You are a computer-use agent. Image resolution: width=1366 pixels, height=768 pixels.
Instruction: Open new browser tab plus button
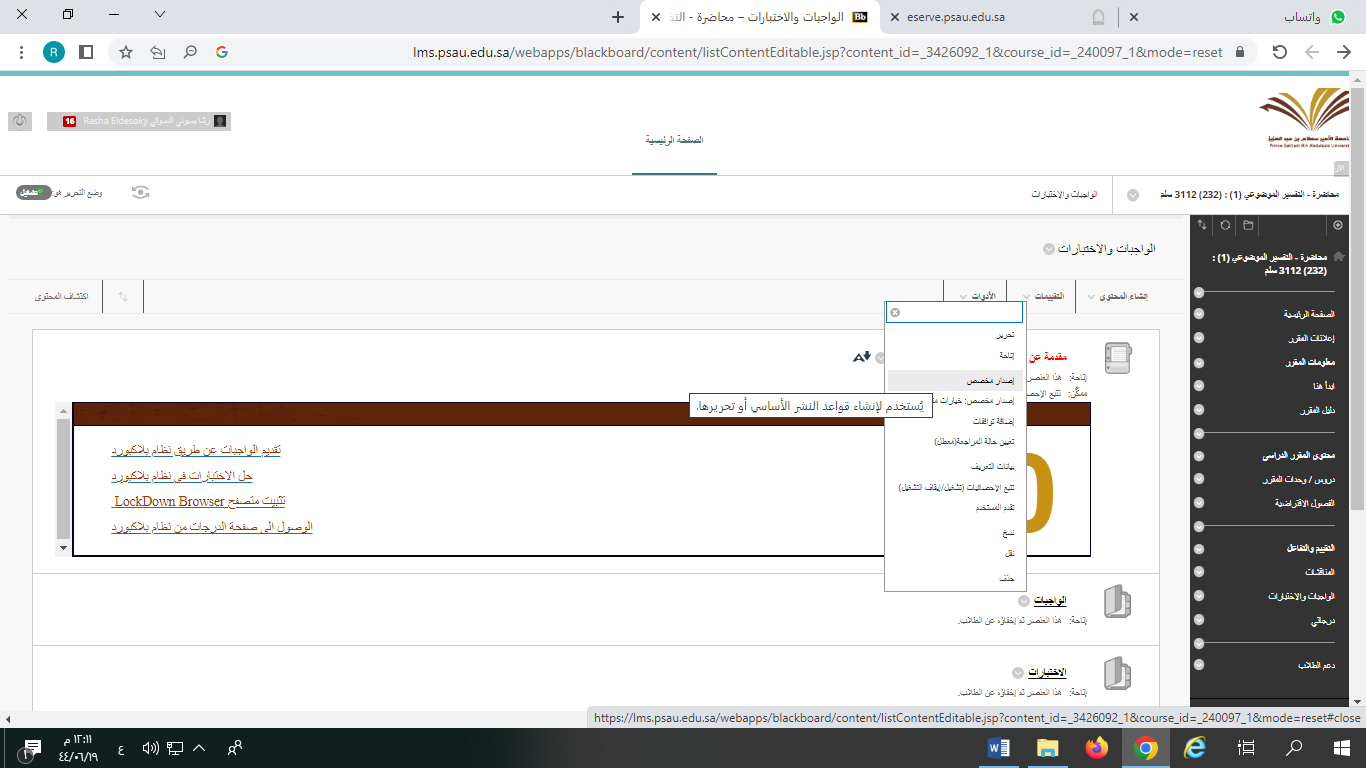(x=618, y=17)
